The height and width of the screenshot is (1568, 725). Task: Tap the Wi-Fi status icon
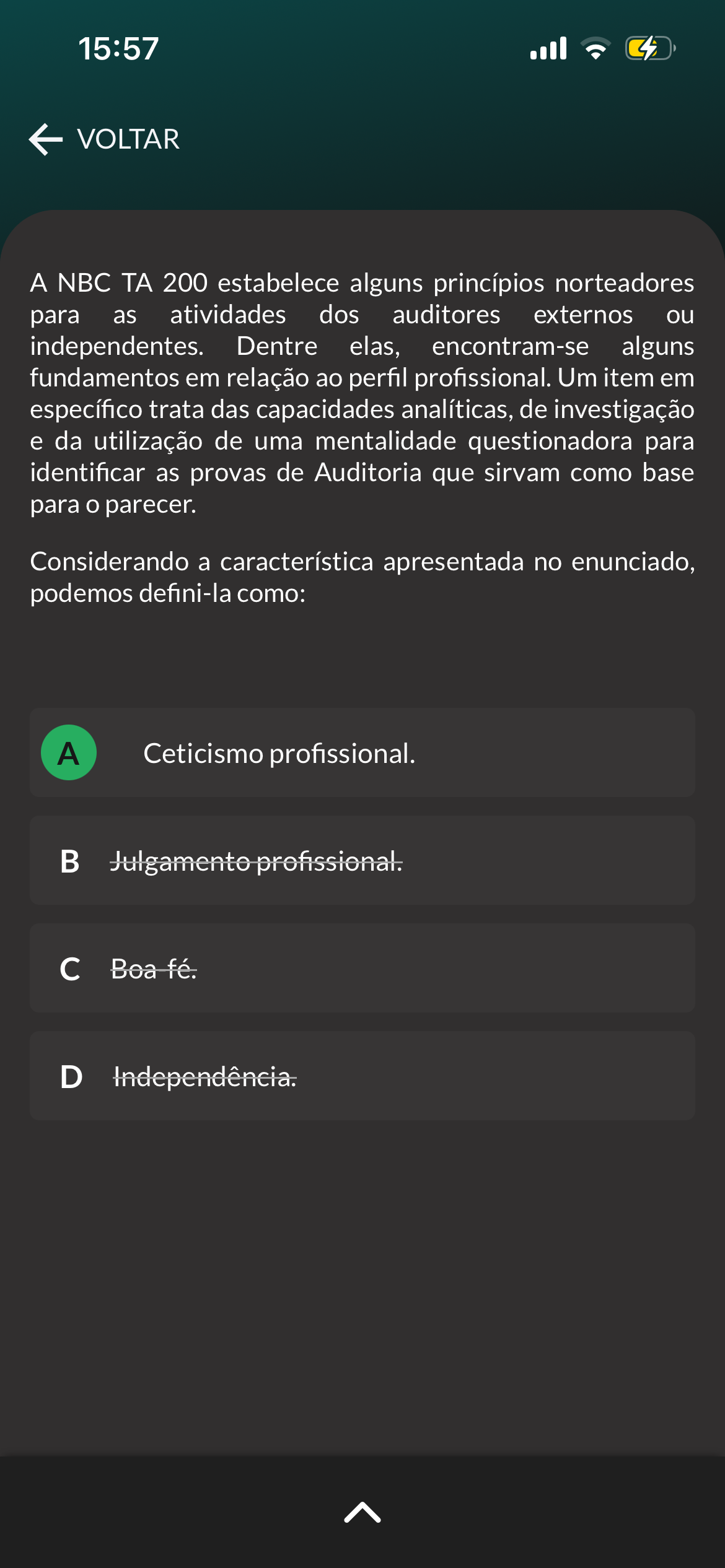(595, 48)
